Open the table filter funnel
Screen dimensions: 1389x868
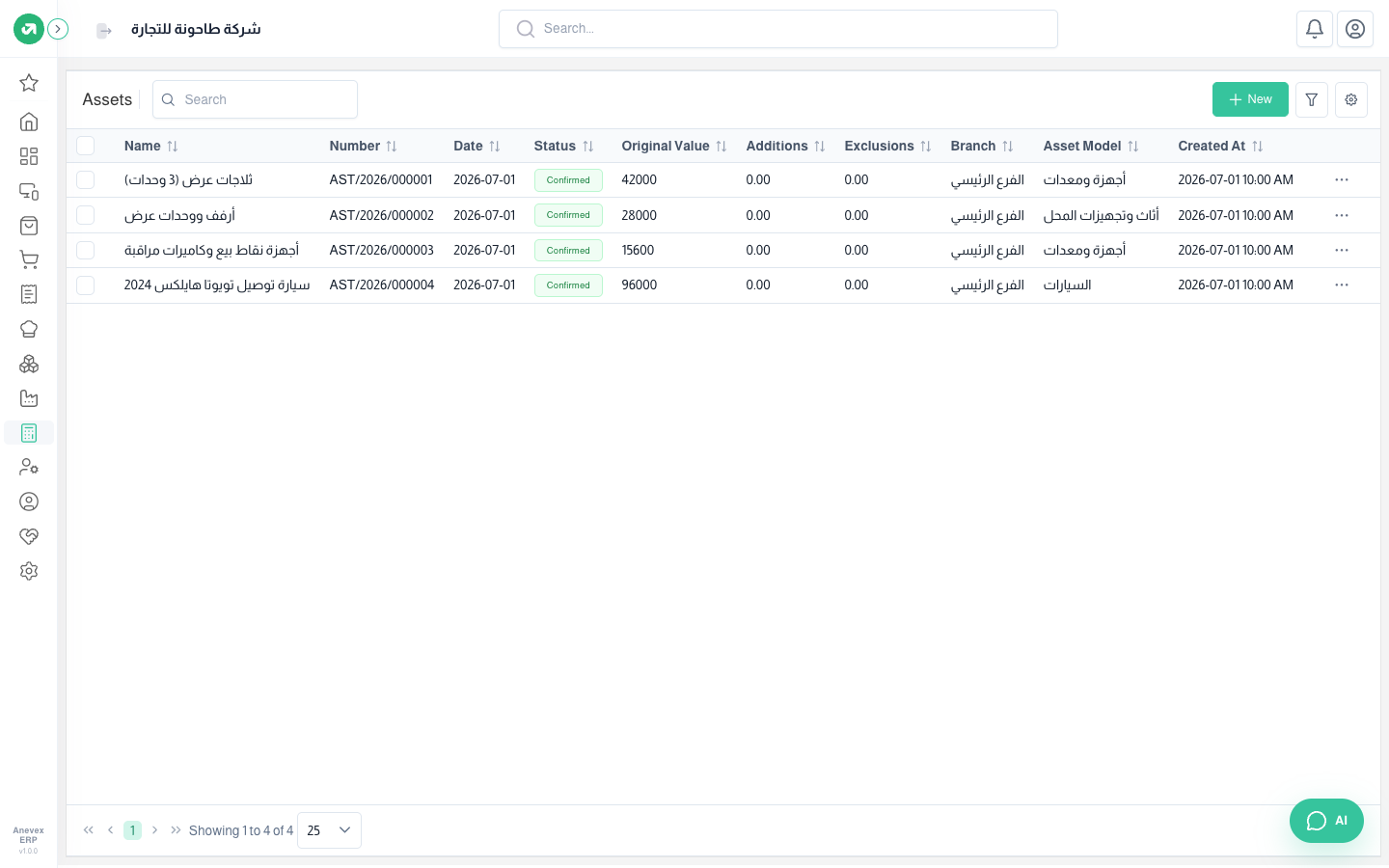tap(1312, 99)
